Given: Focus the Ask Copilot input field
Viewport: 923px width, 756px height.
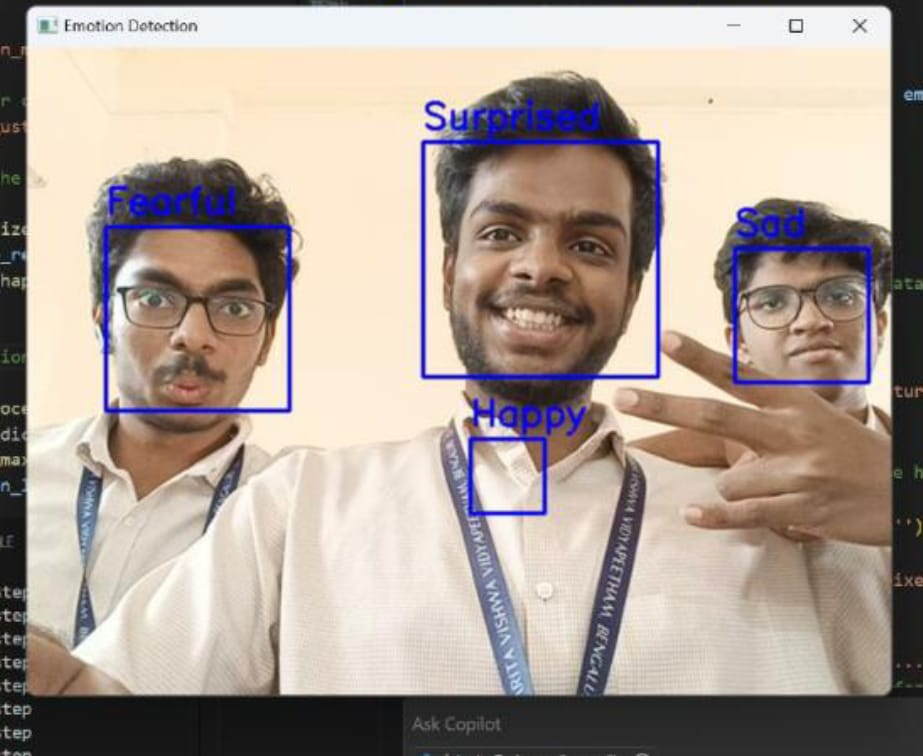Looking at the screenshot, I should 600,724.
